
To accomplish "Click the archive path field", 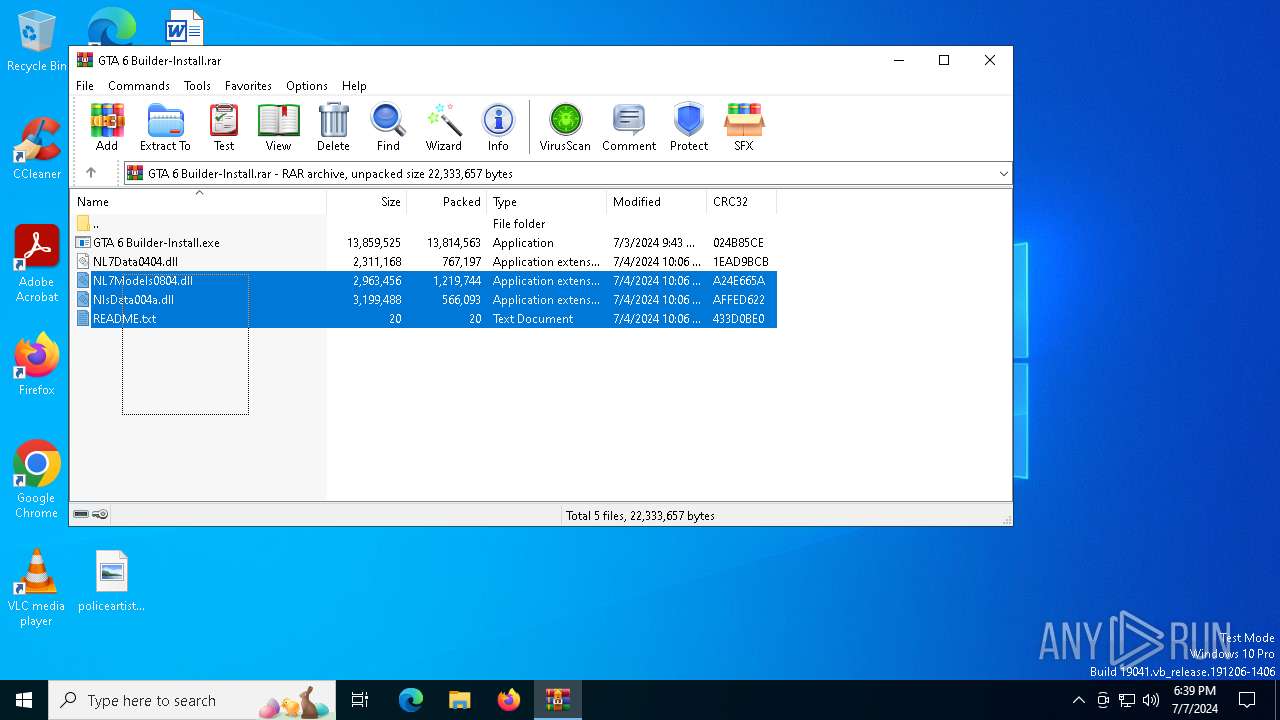I will (567, 174).
